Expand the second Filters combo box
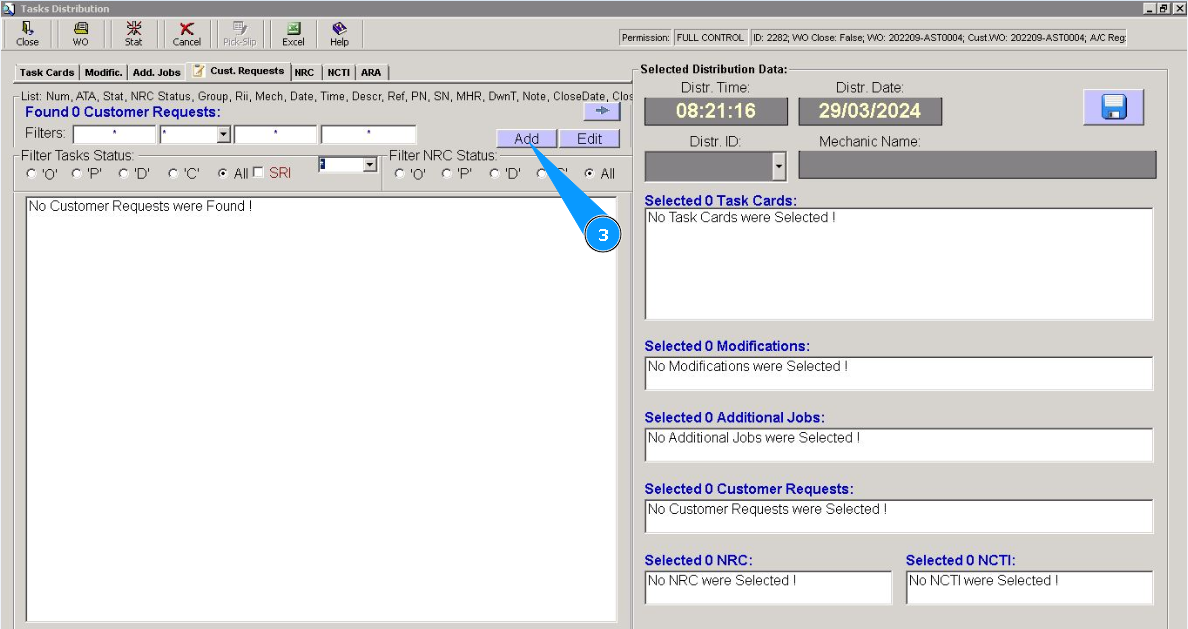1188x629 pixels. point(224,134)
